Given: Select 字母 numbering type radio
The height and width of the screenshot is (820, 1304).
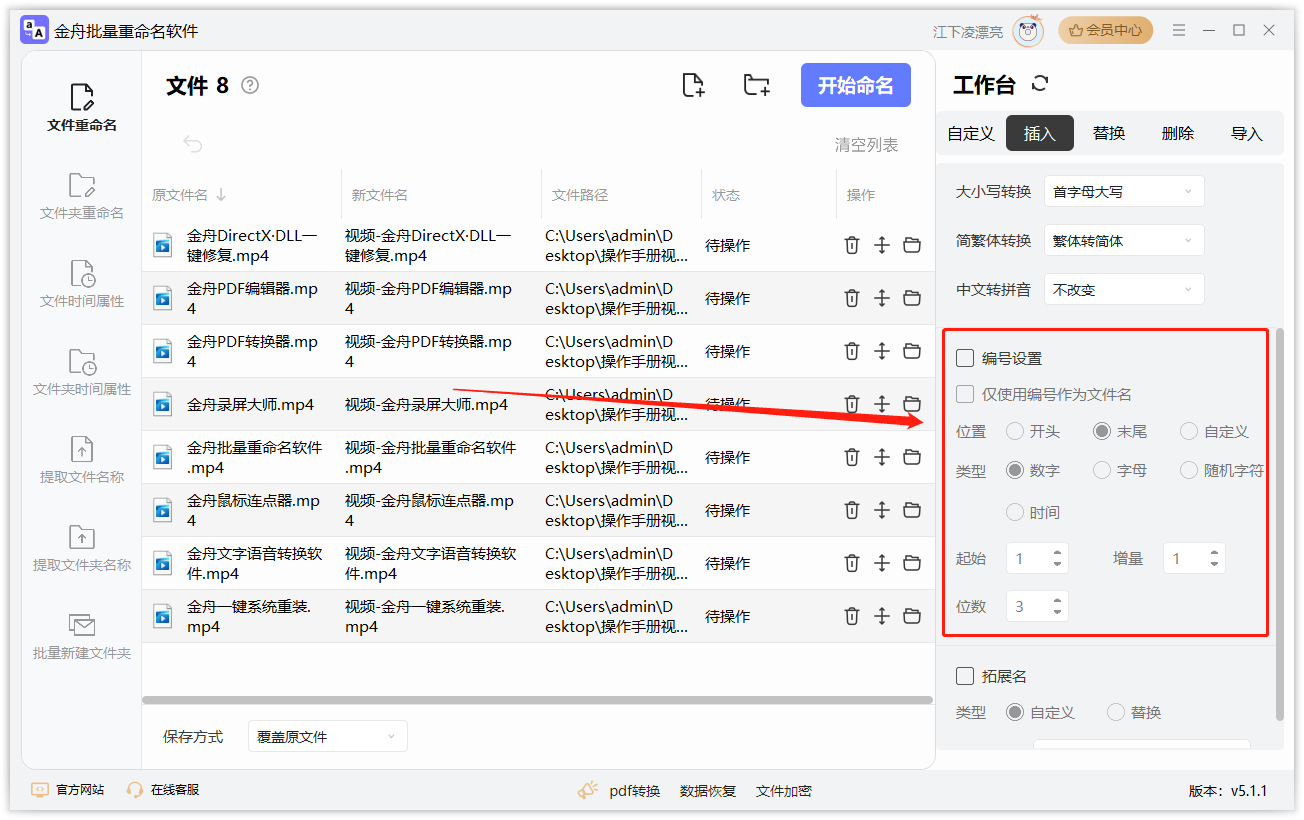Looking at the screenshot, I should click(1102, 470).
